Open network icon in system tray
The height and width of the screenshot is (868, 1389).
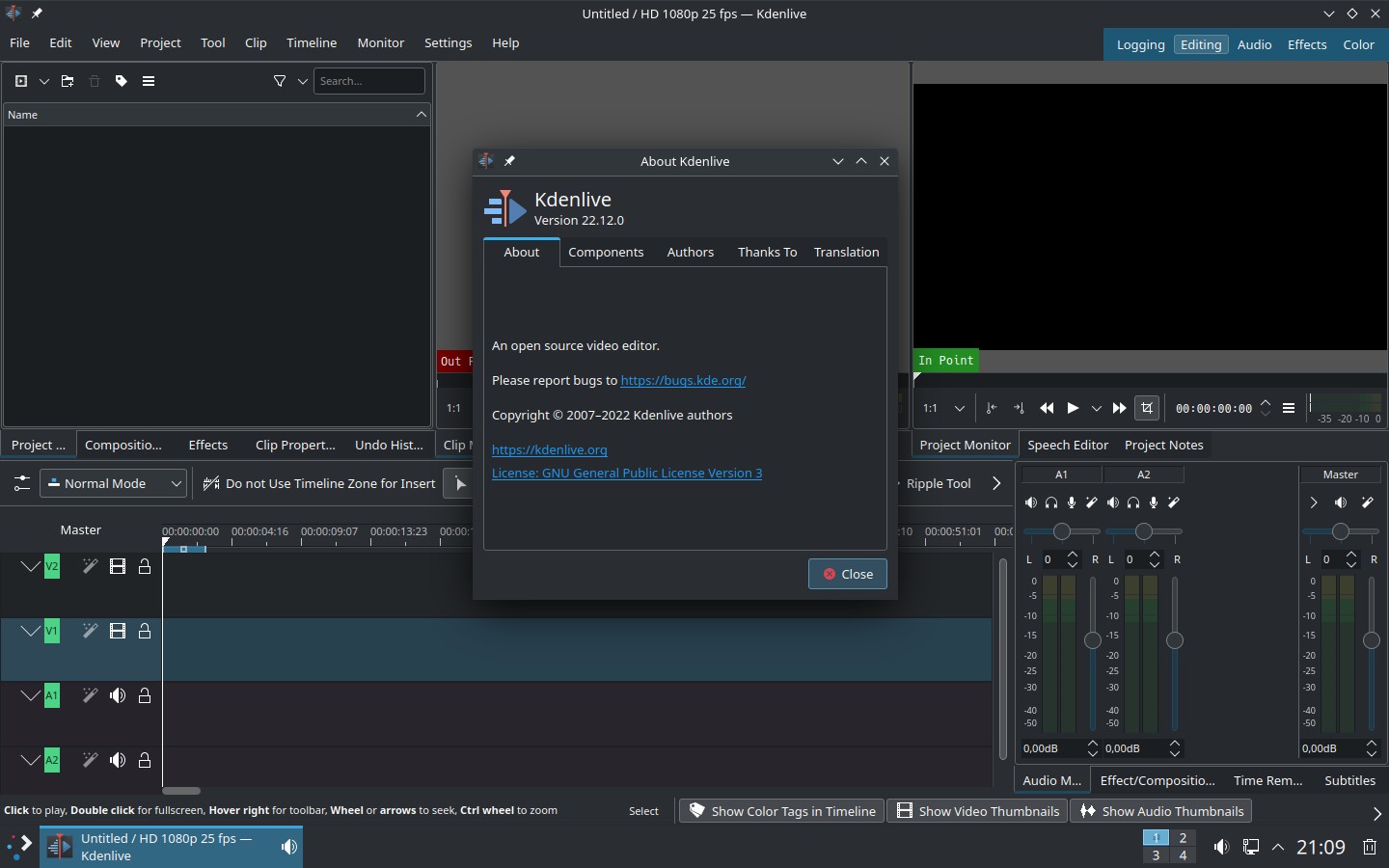pyautogui.click(x=1251, y=847)
